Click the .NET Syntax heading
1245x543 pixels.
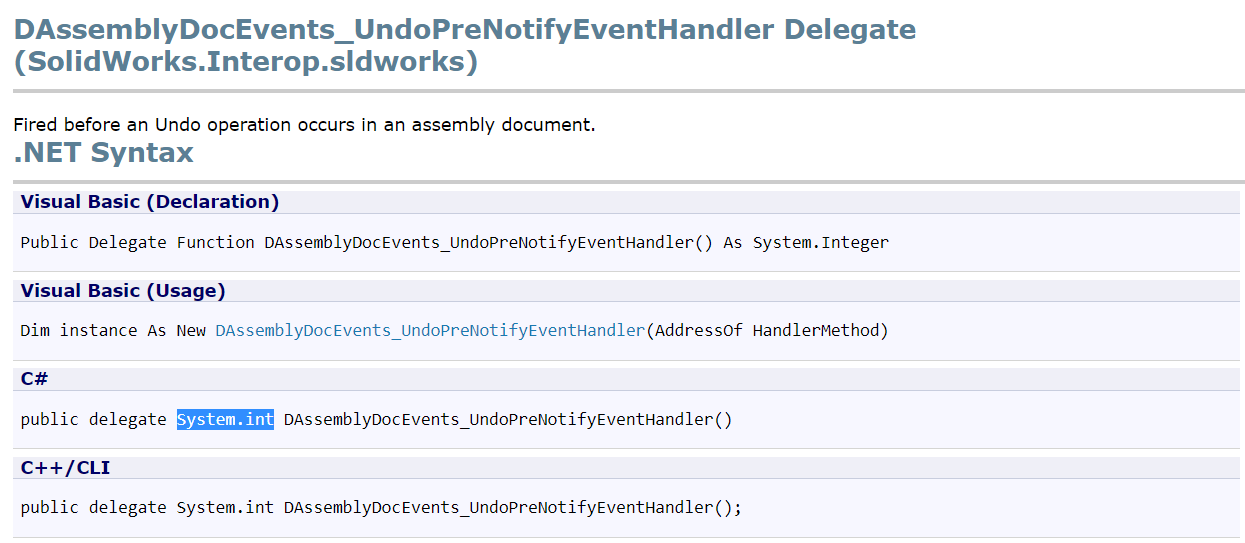103,153
